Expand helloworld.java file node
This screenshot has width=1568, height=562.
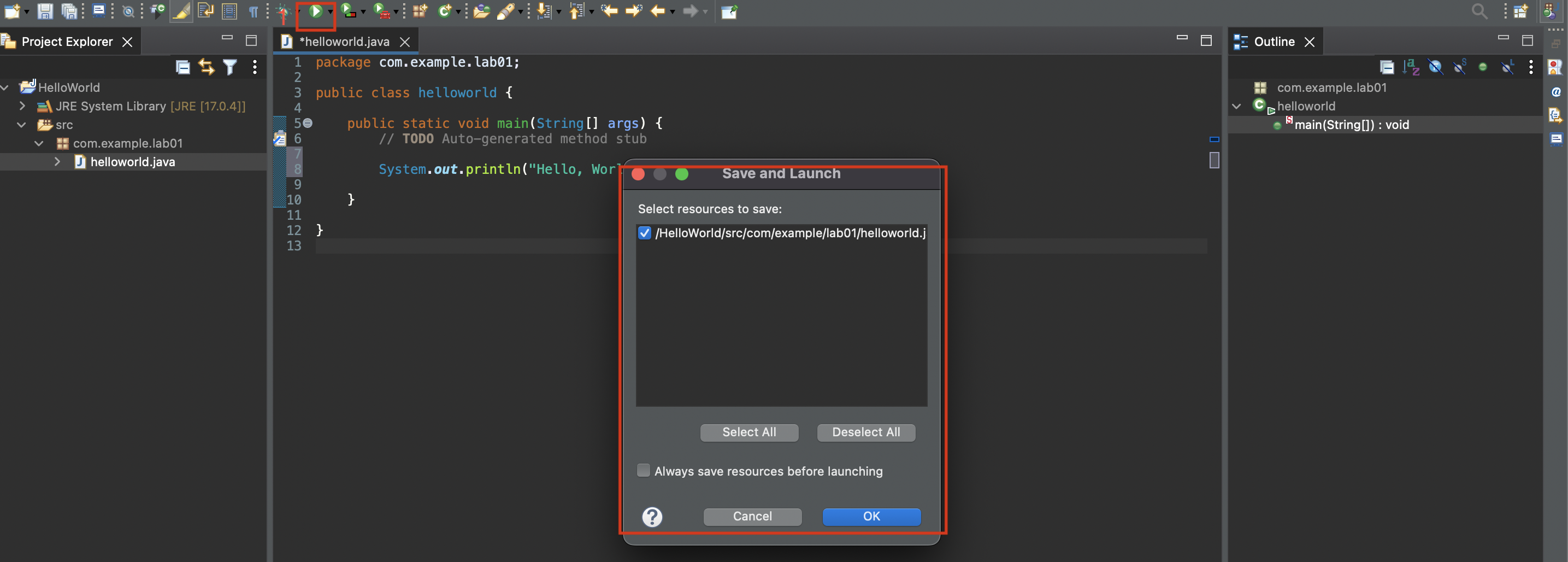(x=57, y=162)
